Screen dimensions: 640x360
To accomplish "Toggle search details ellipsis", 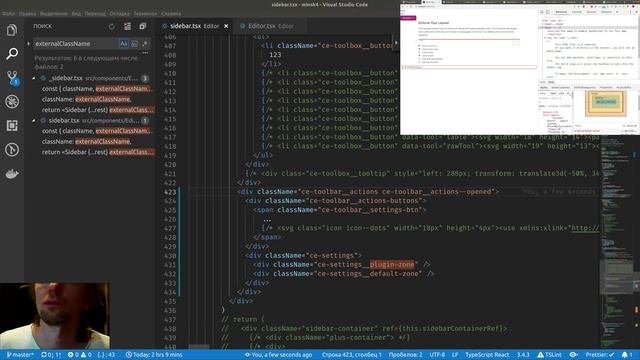I will 145,53.
